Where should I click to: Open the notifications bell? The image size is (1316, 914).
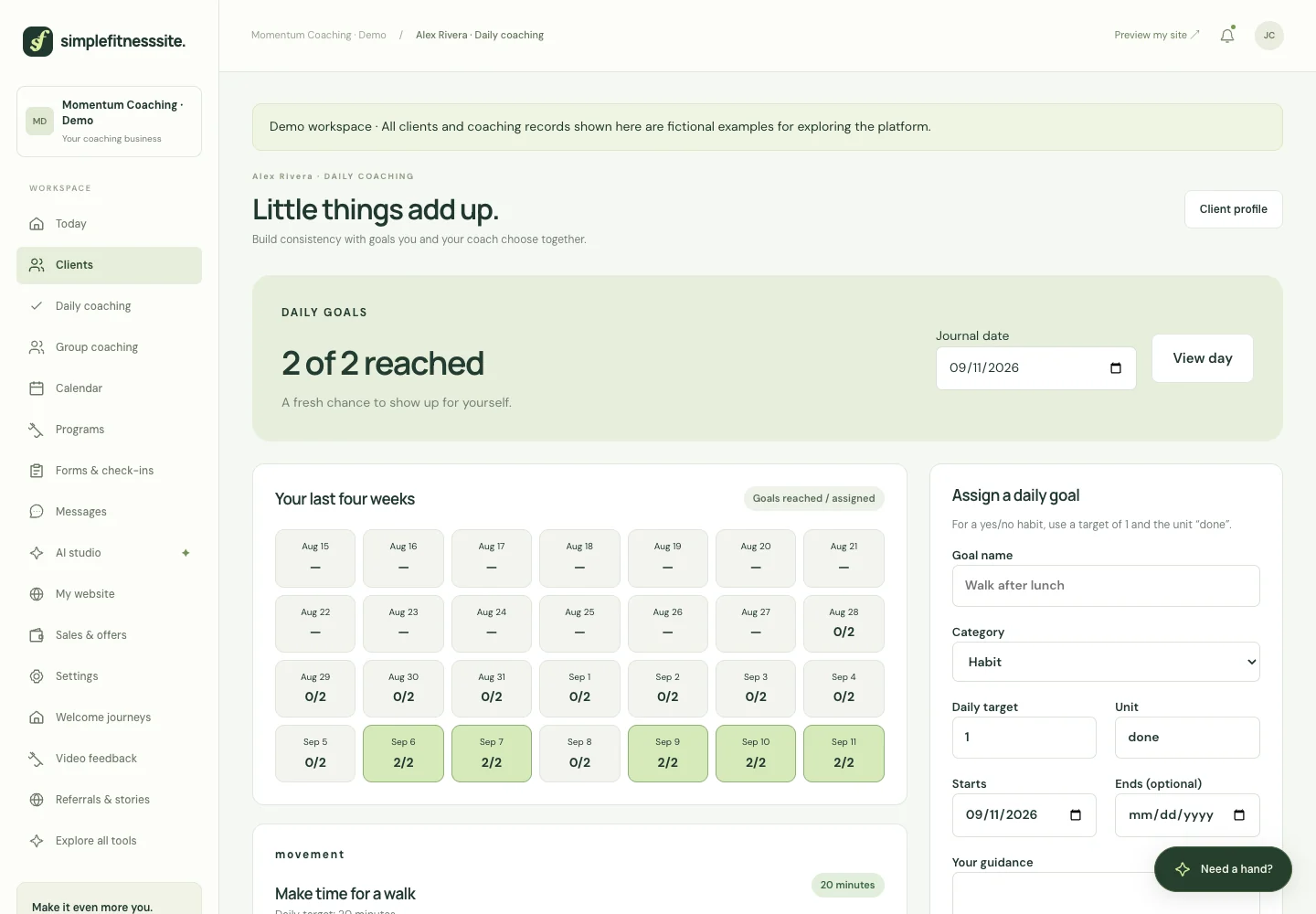tap(1227, 36)
